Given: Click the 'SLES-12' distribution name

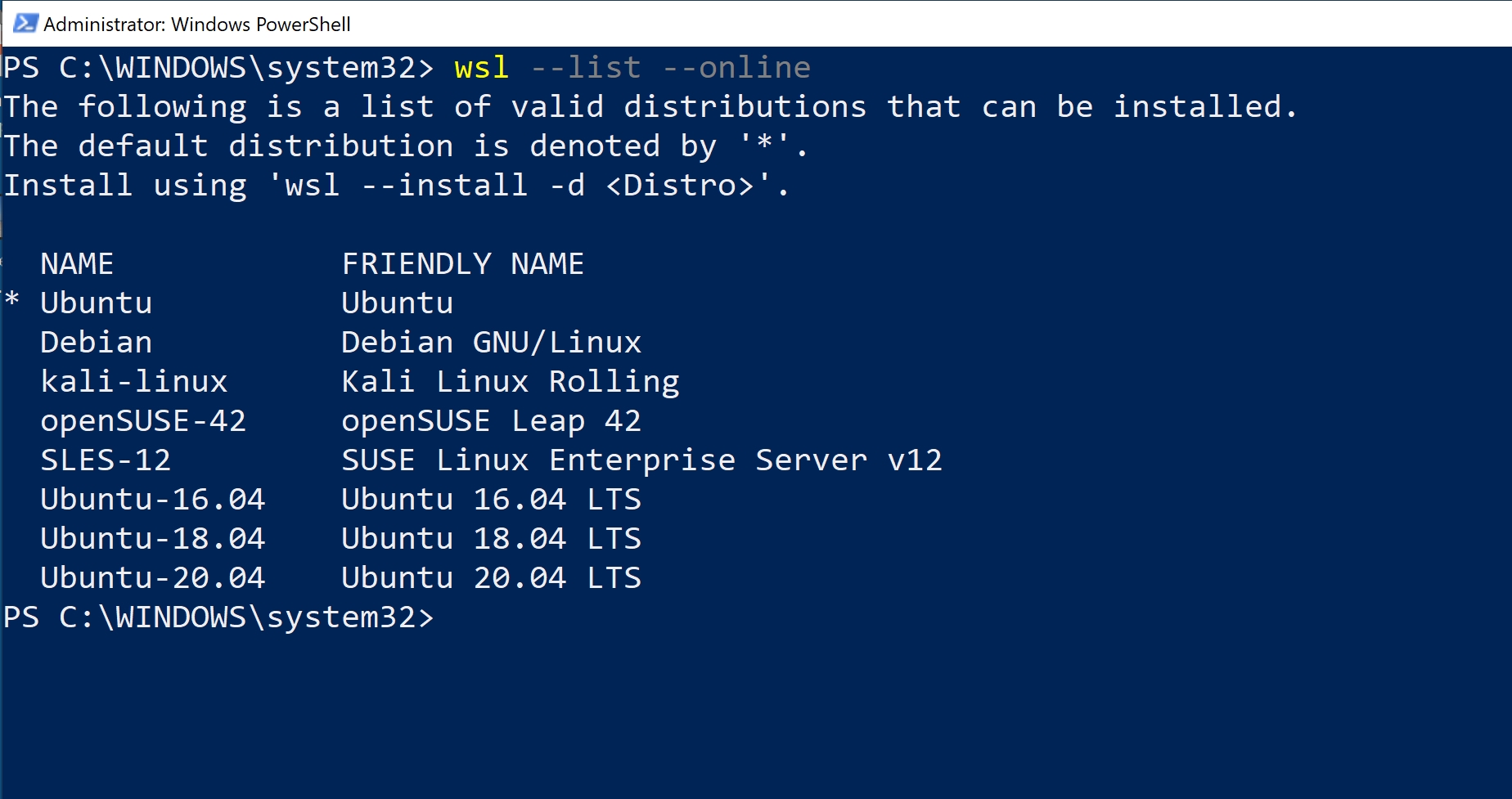Looking at the screenshot, I should 106,460.
